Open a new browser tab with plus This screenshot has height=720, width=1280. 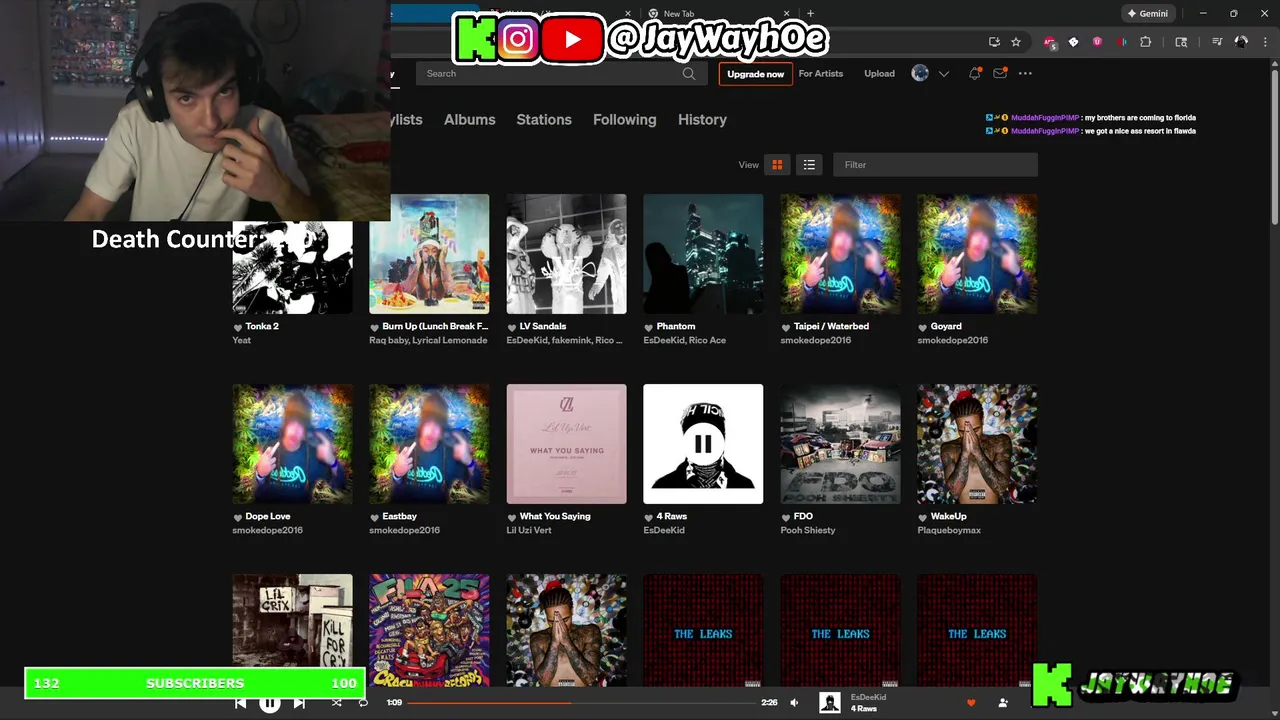pyautogui.click(x=810, y=14)
